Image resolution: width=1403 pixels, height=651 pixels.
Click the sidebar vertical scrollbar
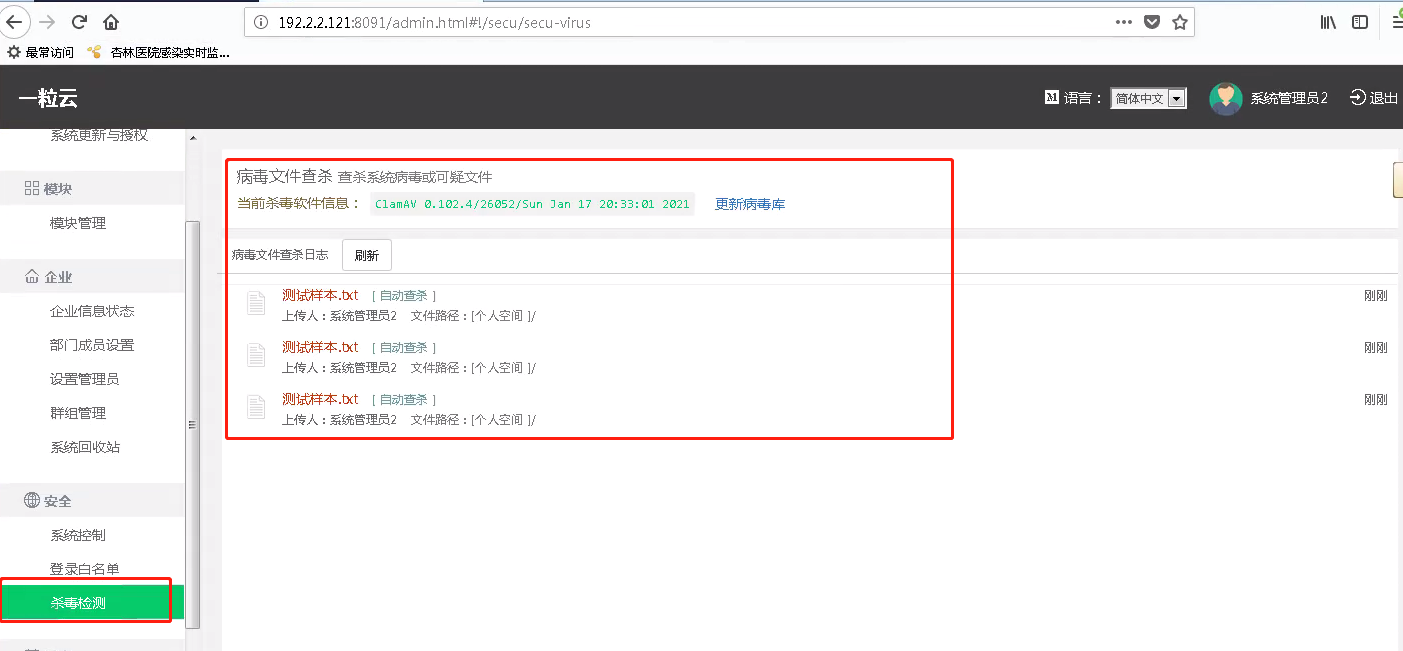pos(193,424)
